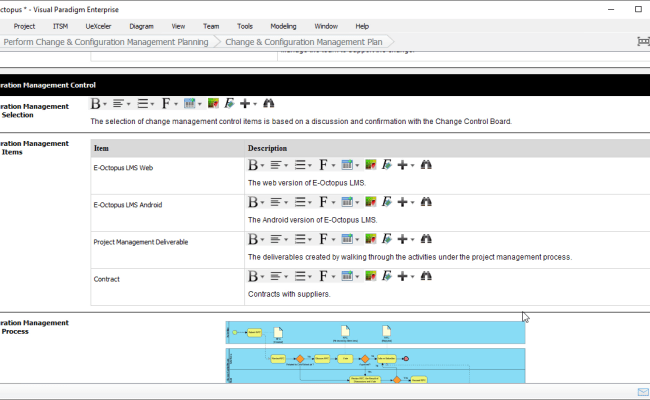Open the Team menu
The image size is (650, 400).
(211, 27)
